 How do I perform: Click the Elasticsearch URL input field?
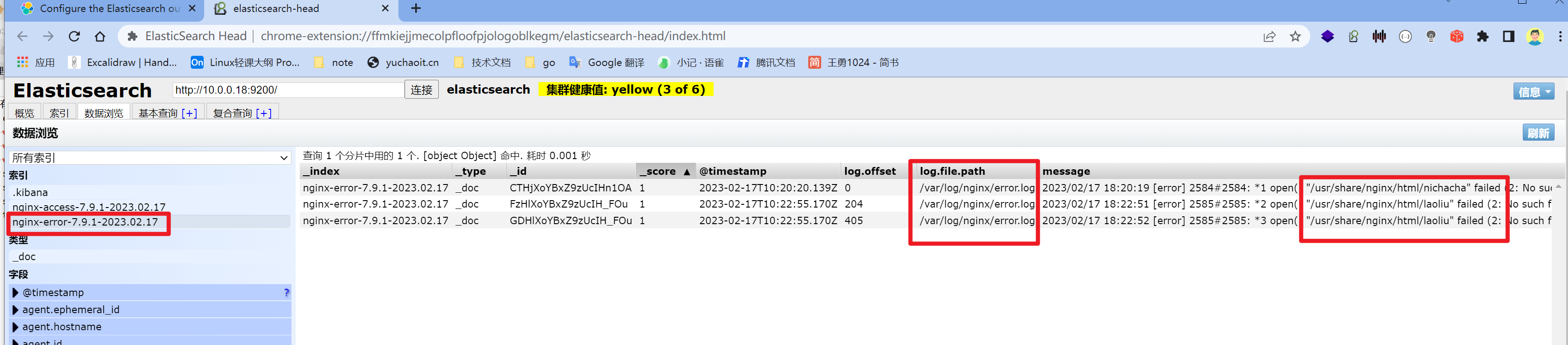click(x=287, y=90)
